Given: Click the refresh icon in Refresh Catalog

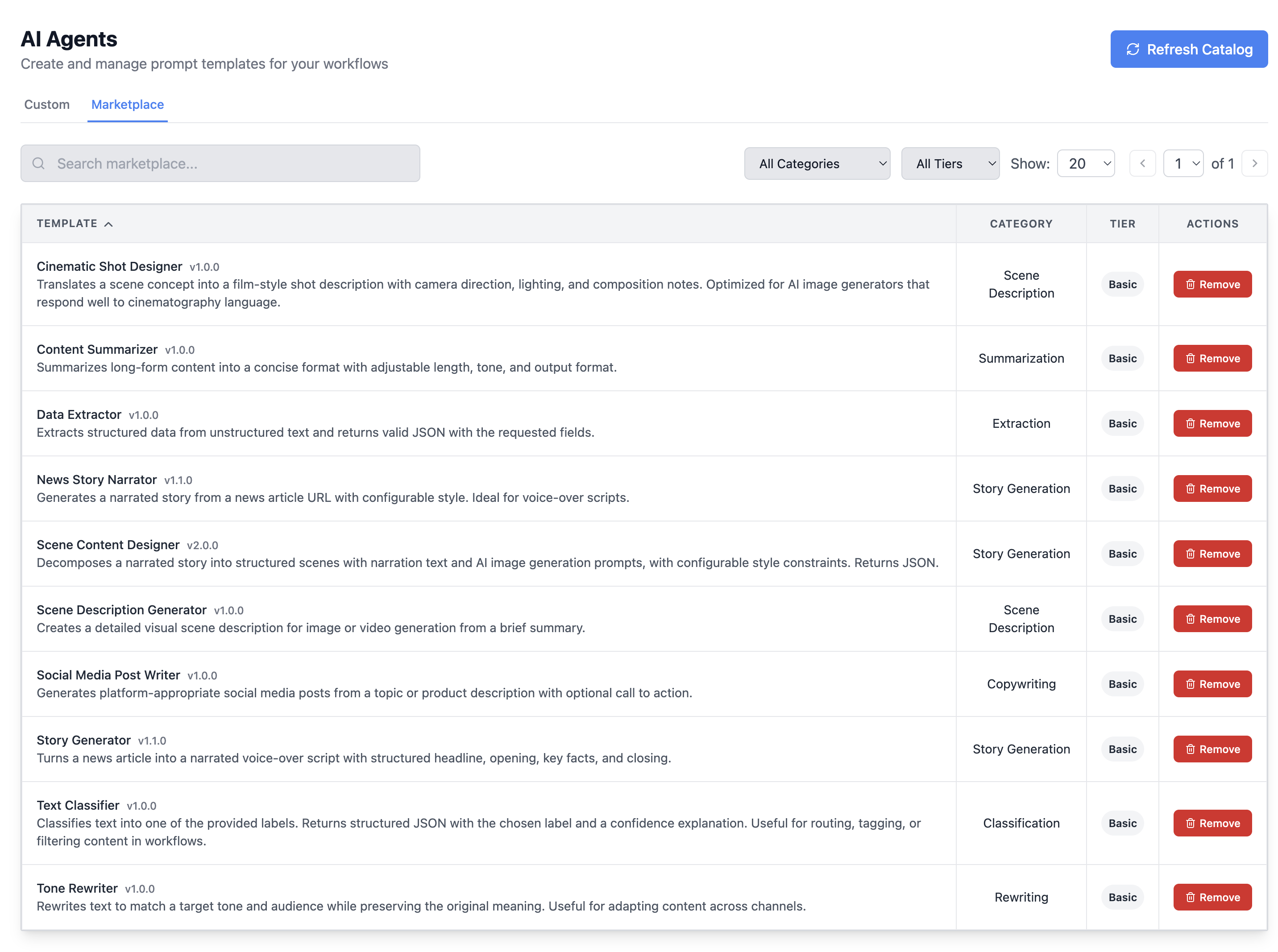Looking at the screenshot, I should (1132, 49).
